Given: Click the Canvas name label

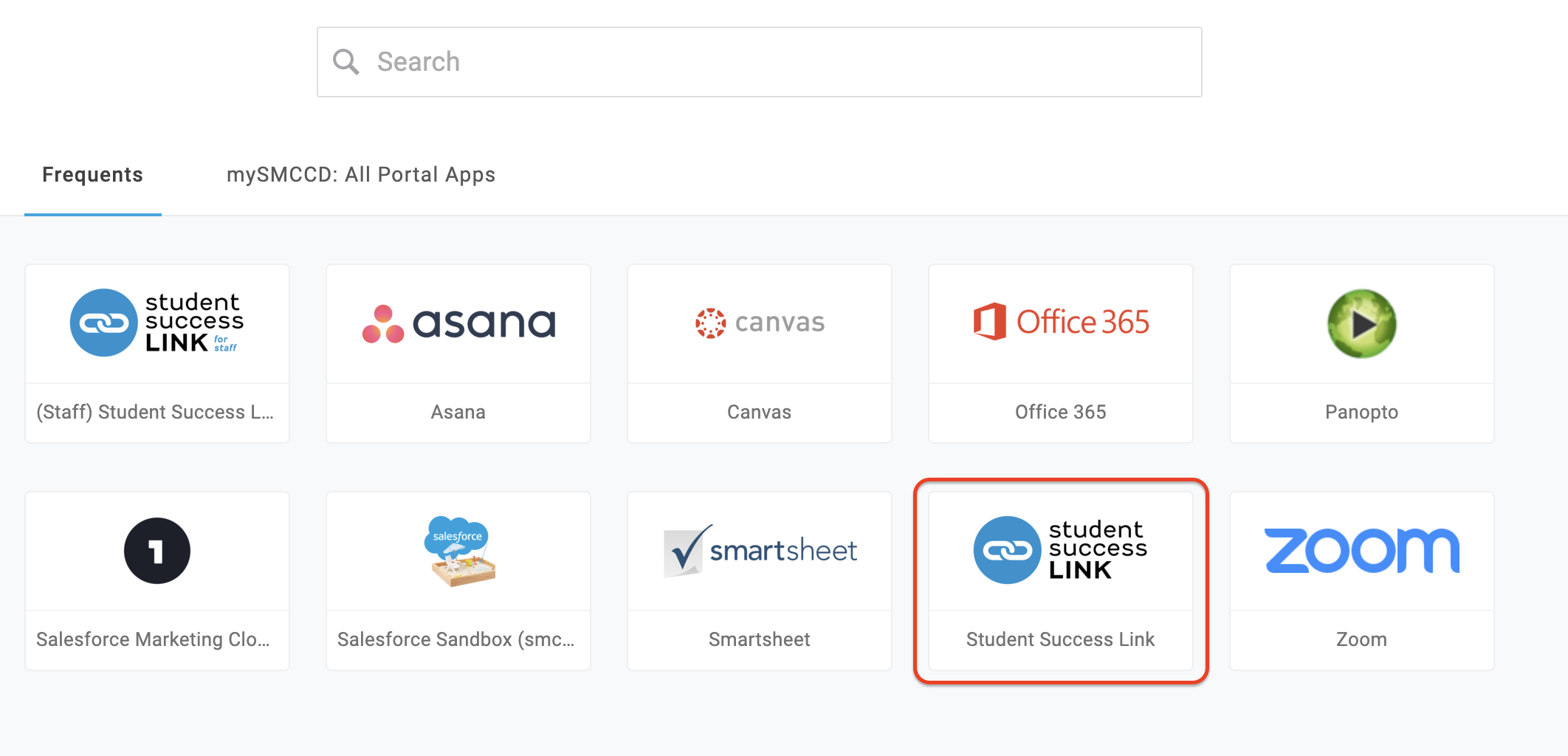Looking at the screenshot, I should (x=760, y=412).
